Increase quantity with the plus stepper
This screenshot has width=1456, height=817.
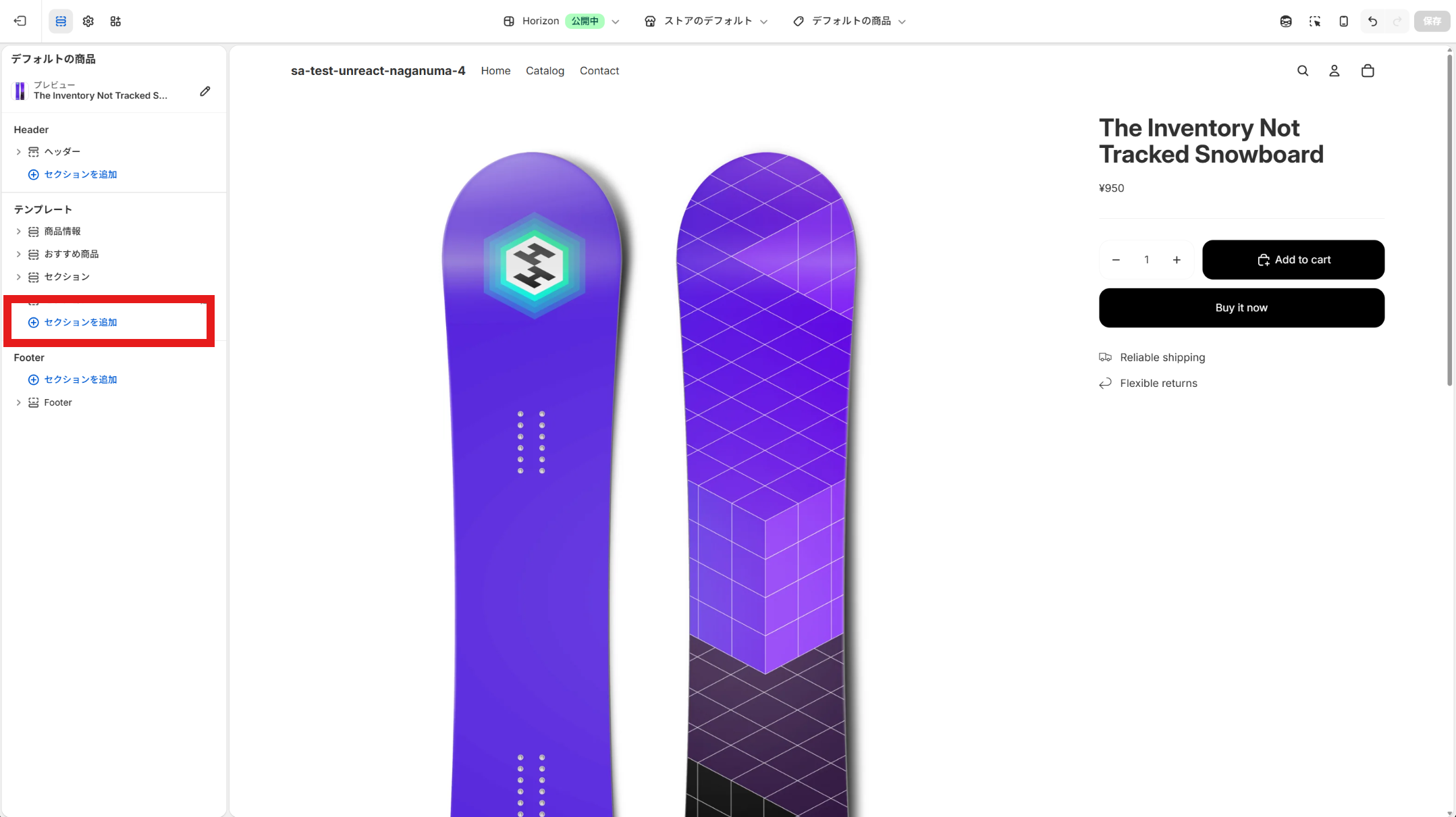1177,259
